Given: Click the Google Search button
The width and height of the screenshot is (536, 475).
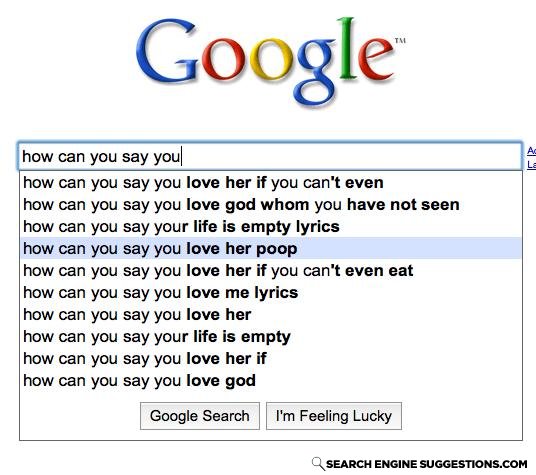Looking at the screenshot, I should coord(200,416).
